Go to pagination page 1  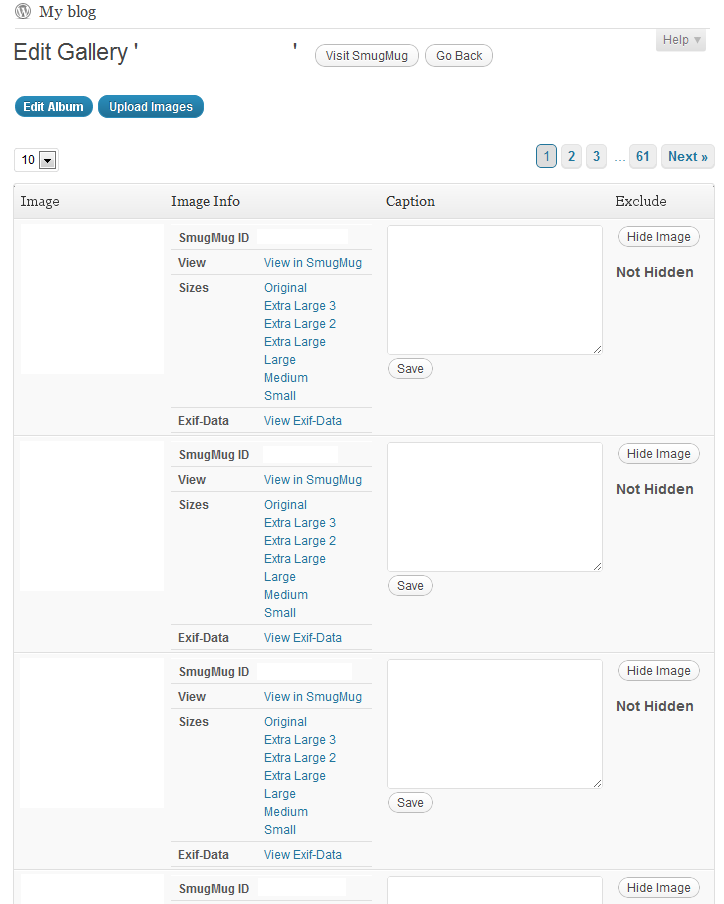[x=546, y=156]
